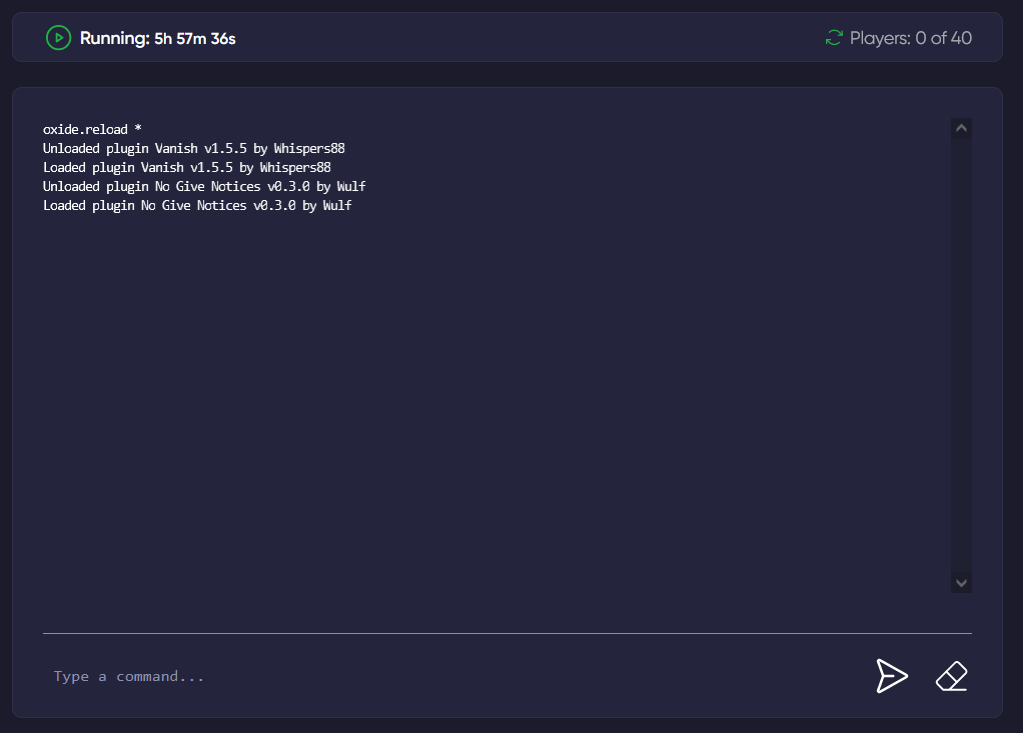Click the divider line above the command input
1023x733 pixels.
click(x=507, y=633)
